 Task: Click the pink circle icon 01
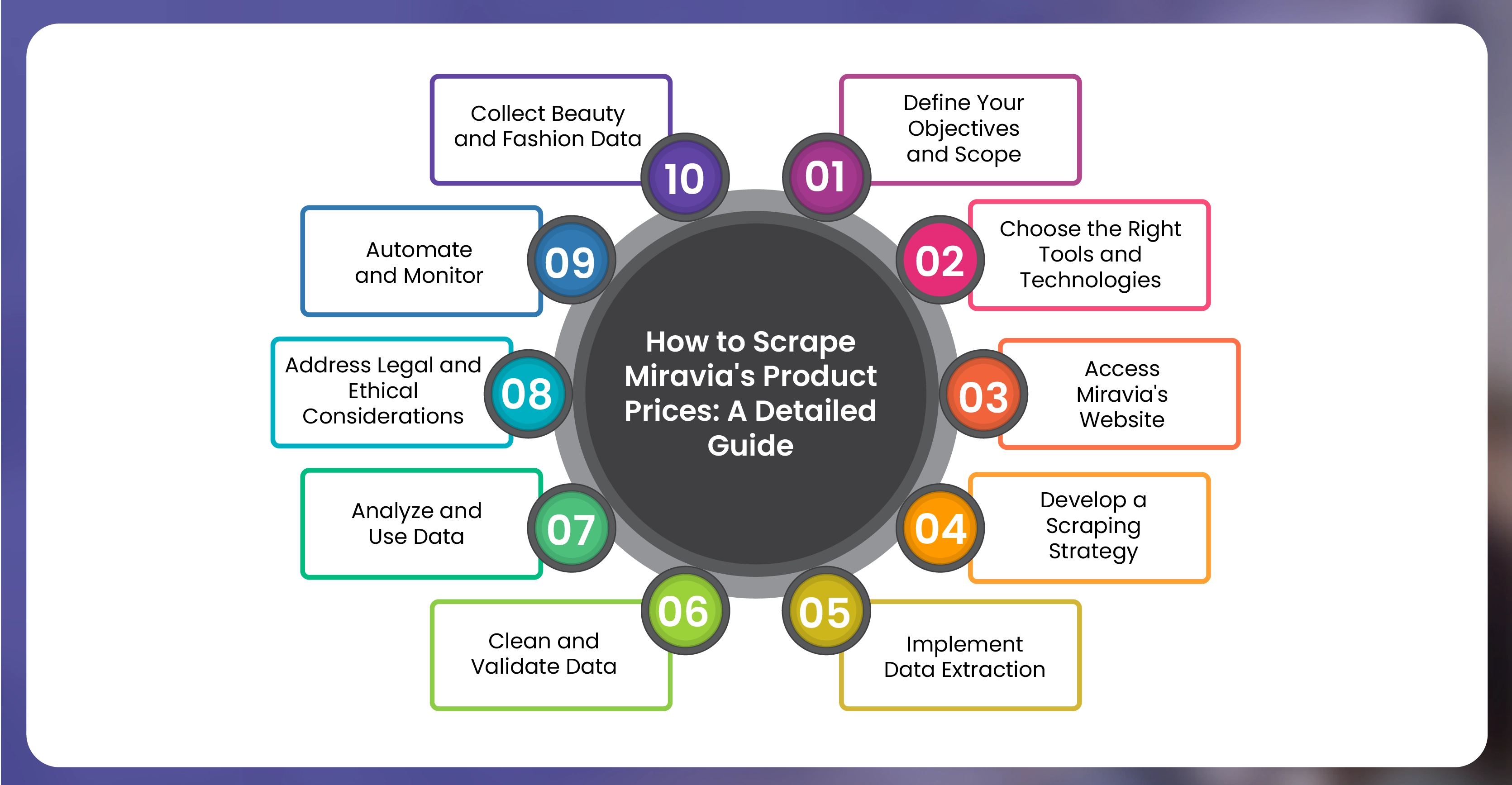pyautogui.click(x=821, y=171)
